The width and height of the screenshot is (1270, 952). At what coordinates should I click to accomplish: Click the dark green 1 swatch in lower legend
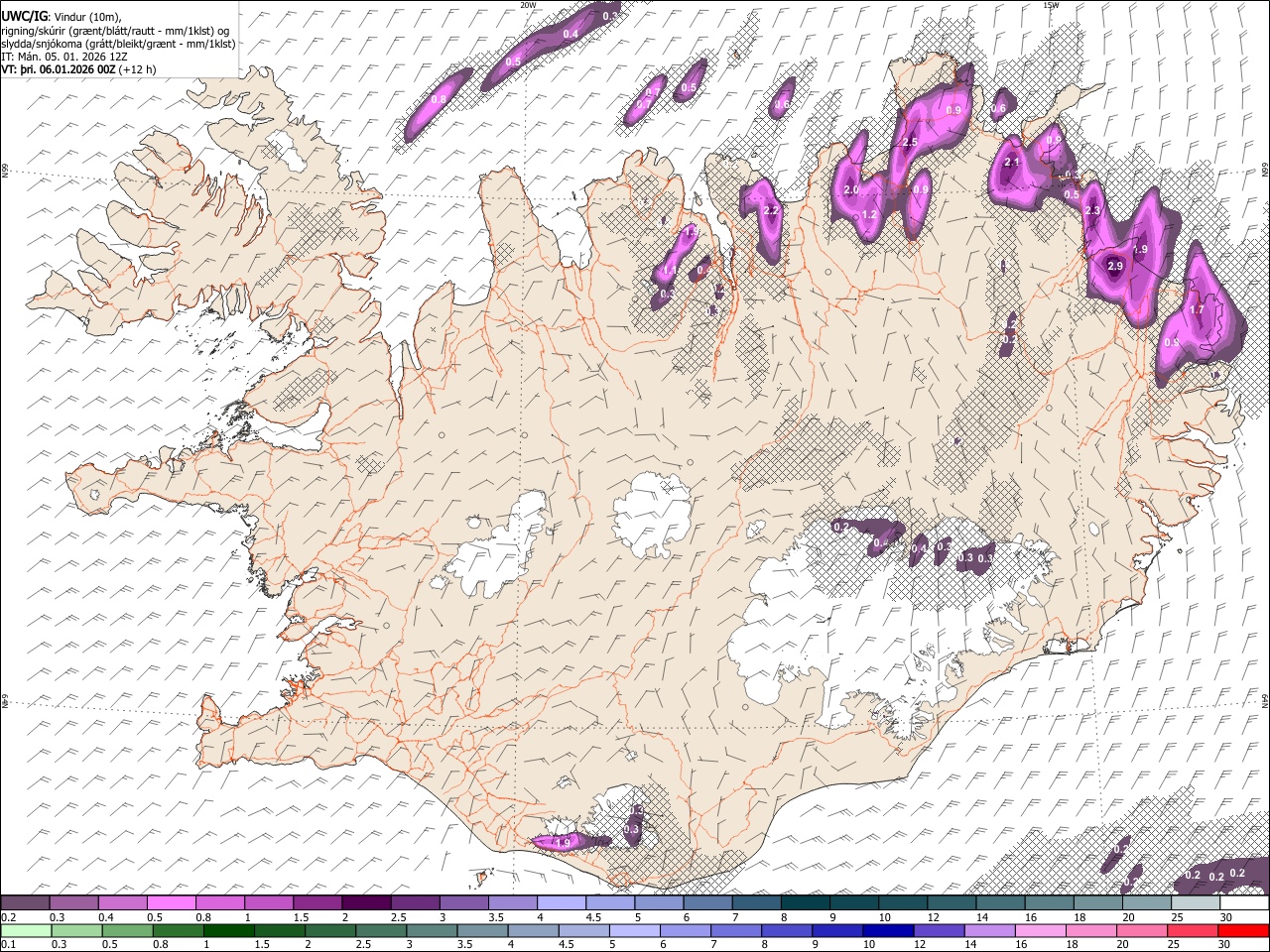click(x=228, y=930)
